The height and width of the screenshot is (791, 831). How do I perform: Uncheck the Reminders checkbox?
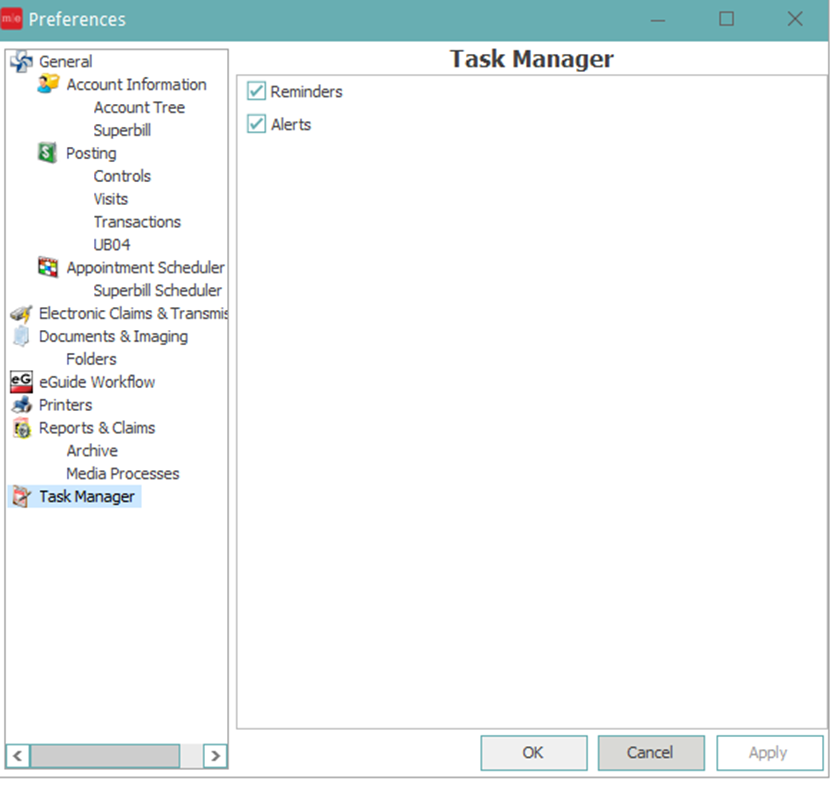pyautogui.click(x=257, y=92)
